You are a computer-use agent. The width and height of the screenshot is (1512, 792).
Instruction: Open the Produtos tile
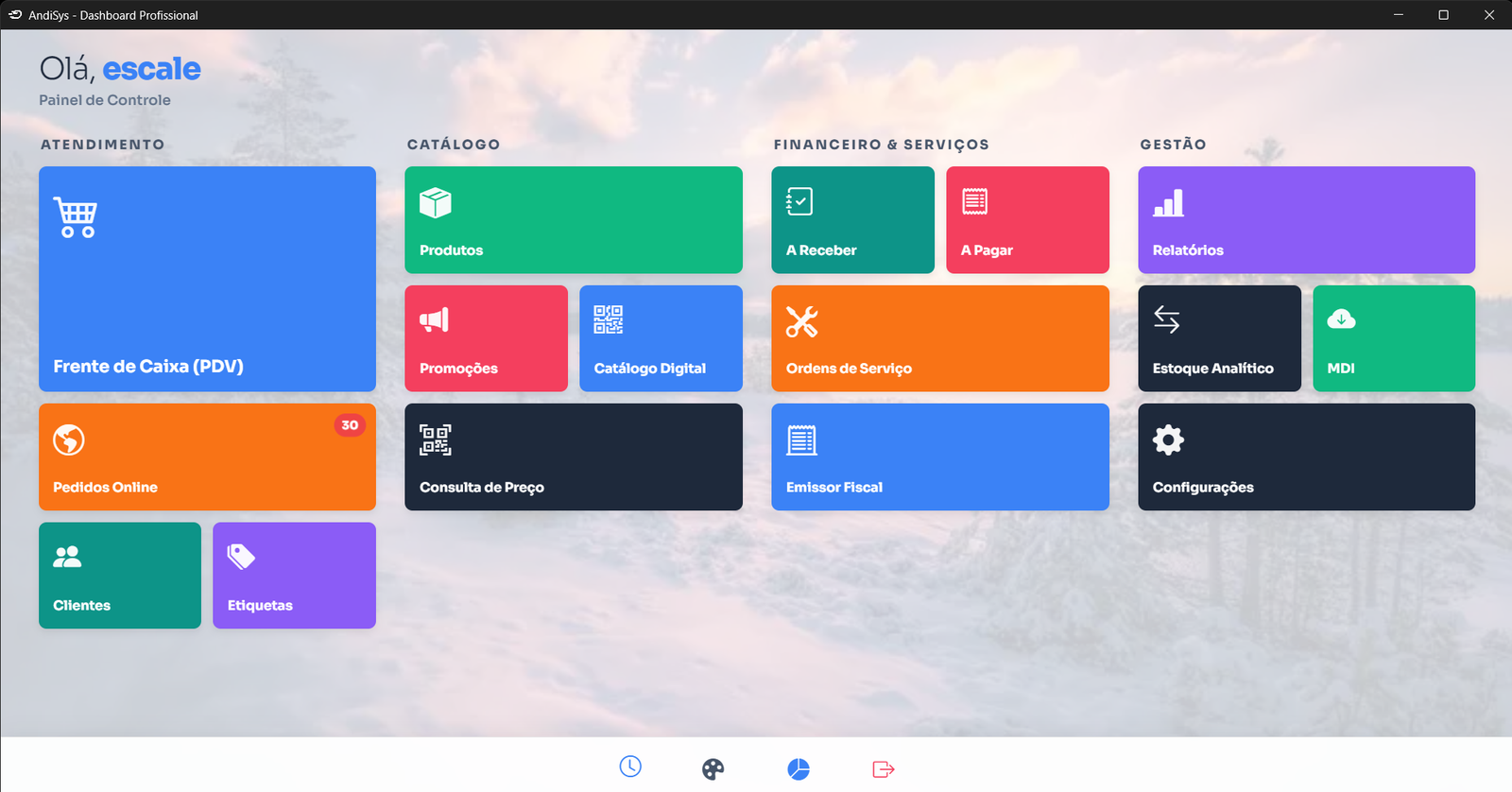click(574, 220)
